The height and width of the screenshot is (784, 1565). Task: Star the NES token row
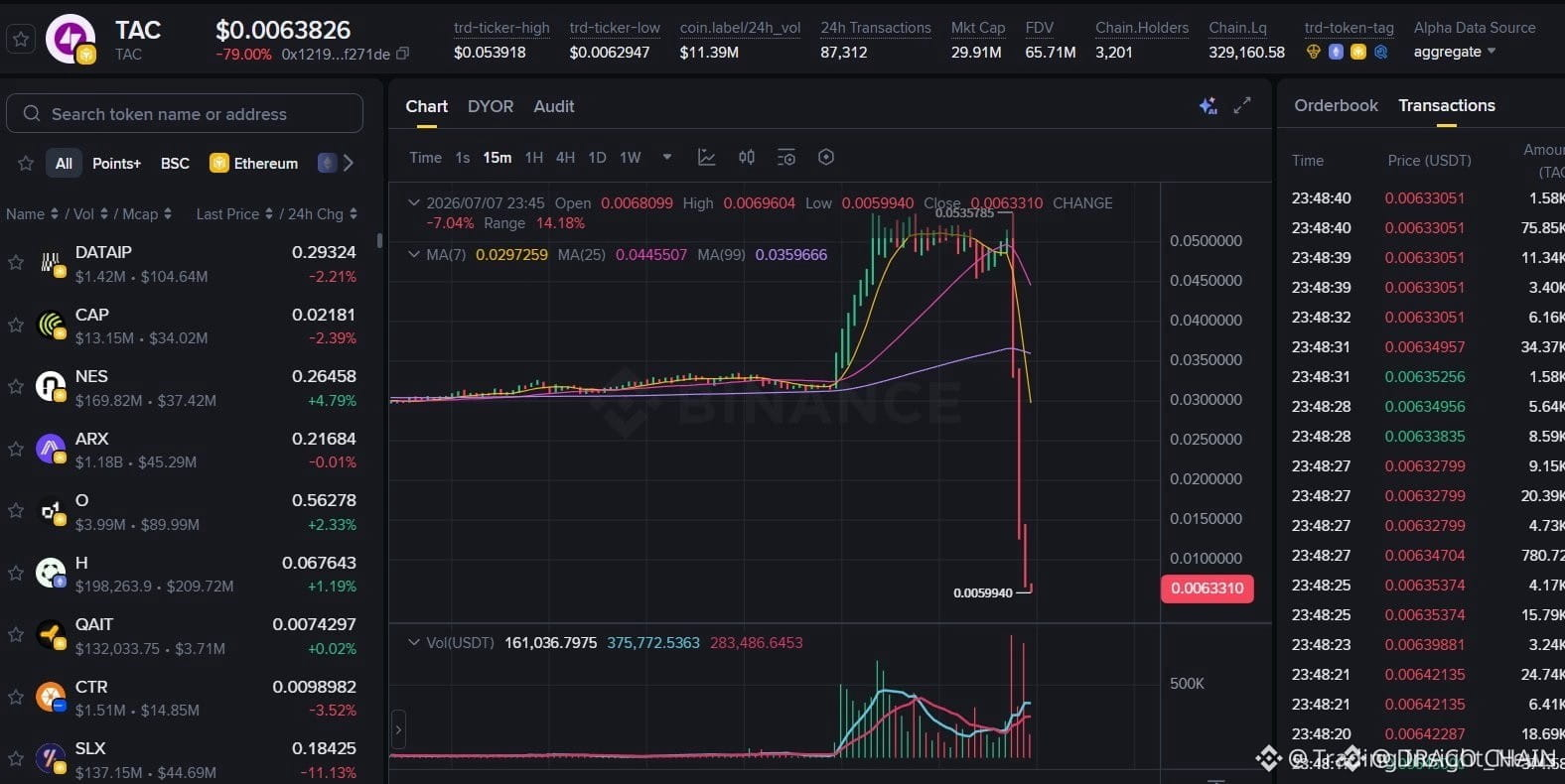tap(16, 387)
